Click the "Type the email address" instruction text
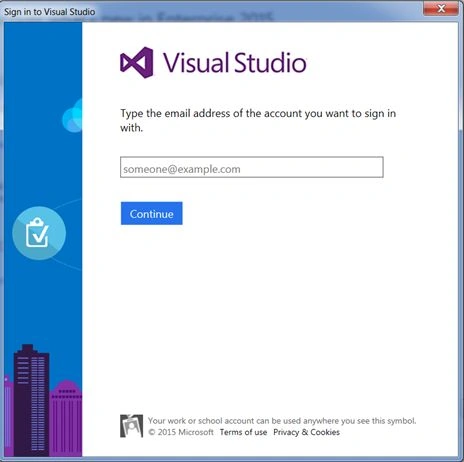 tap(258, 120)
